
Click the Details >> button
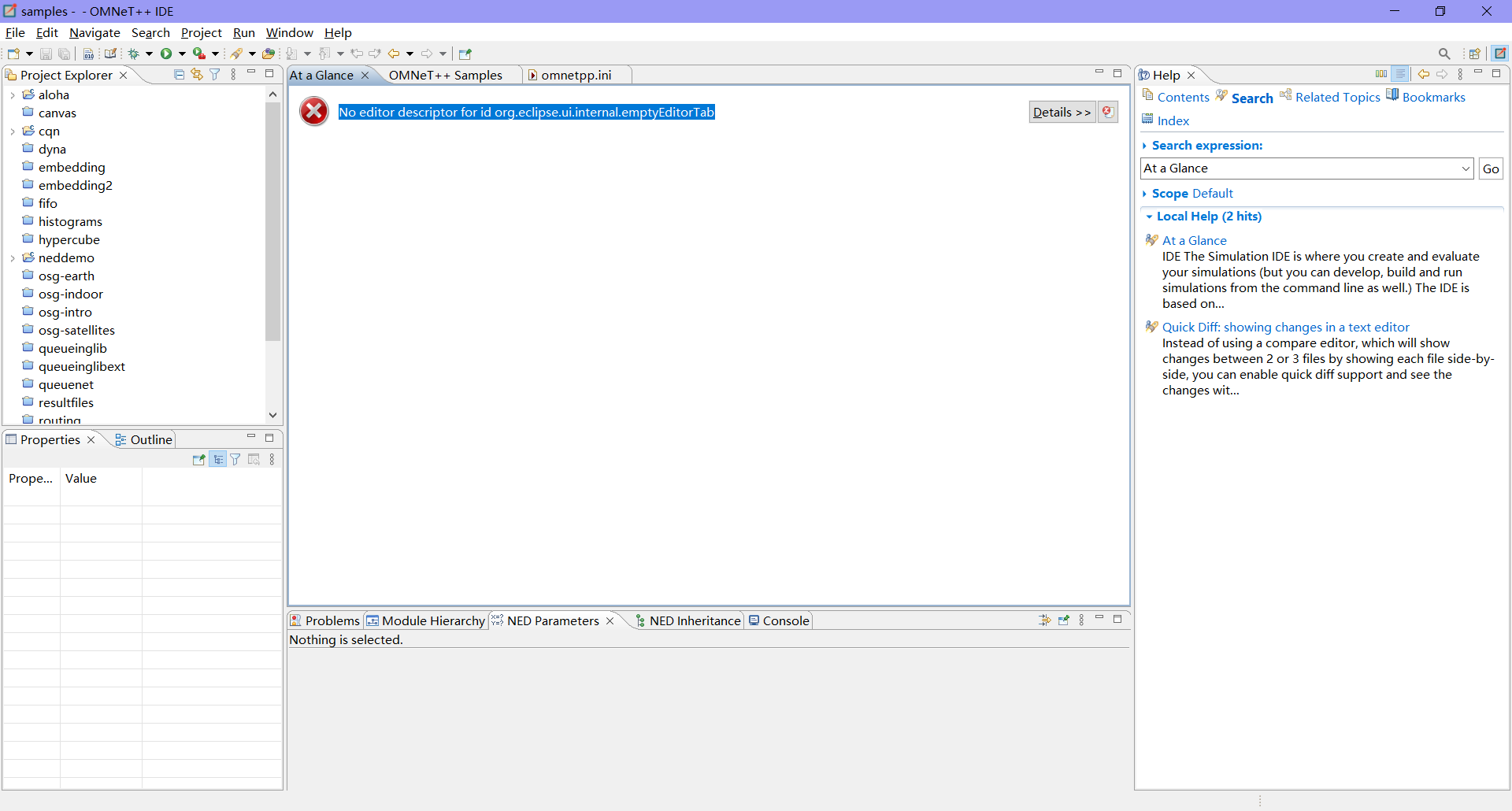[x=1062, y=112]
